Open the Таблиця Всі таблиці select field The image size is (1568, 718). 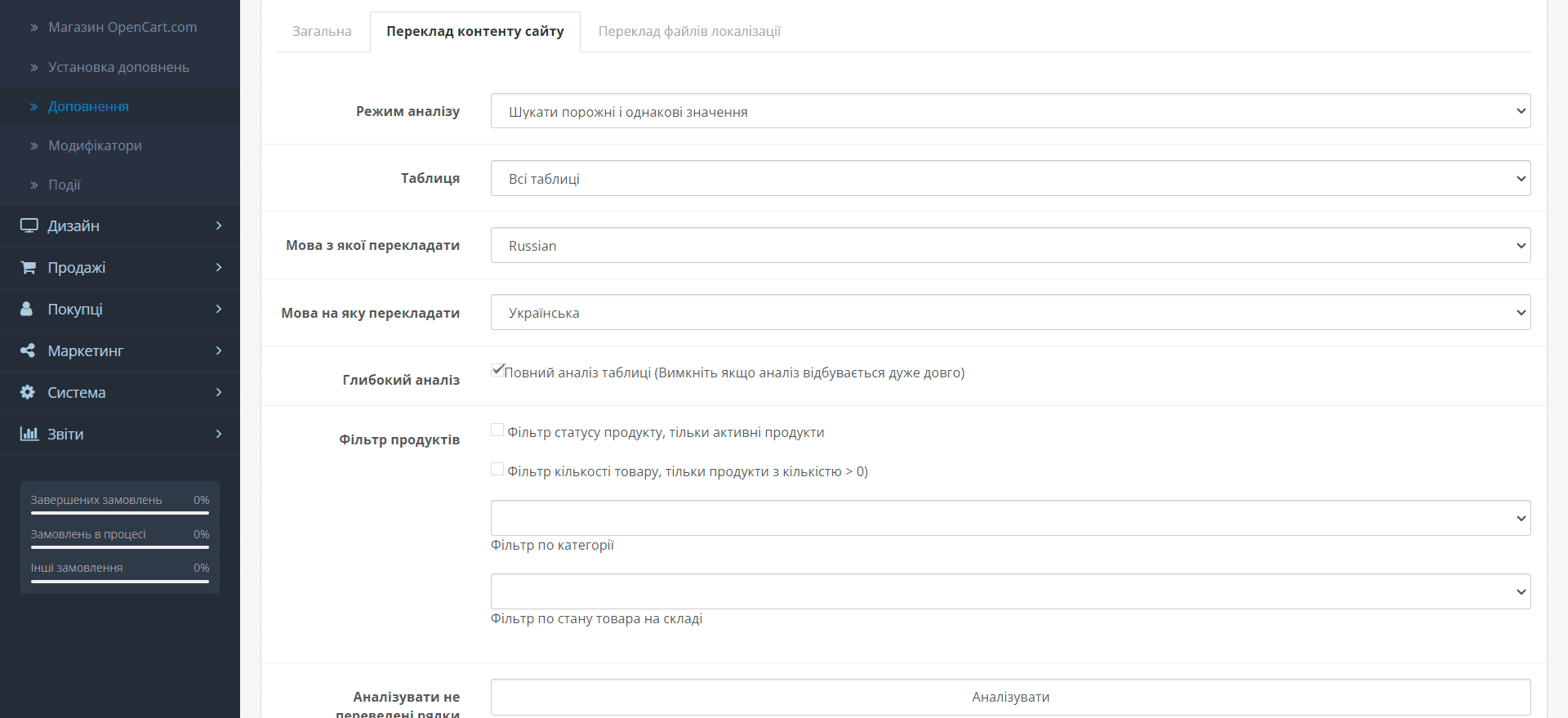pos(1010,178)
